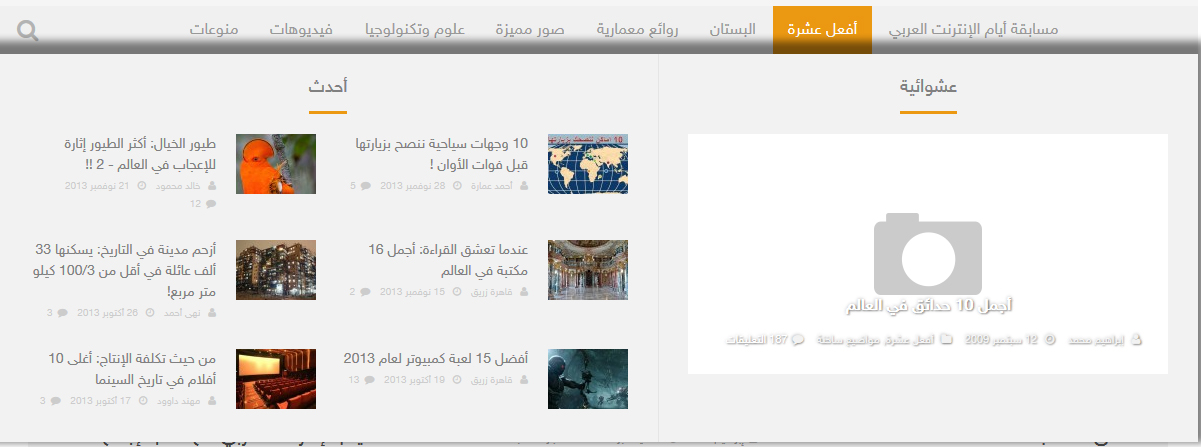Open مسابقة أيام الإنترنت العربي menu item
The width and height of the screenshot is (1201, 447).
tap(973, 30)
